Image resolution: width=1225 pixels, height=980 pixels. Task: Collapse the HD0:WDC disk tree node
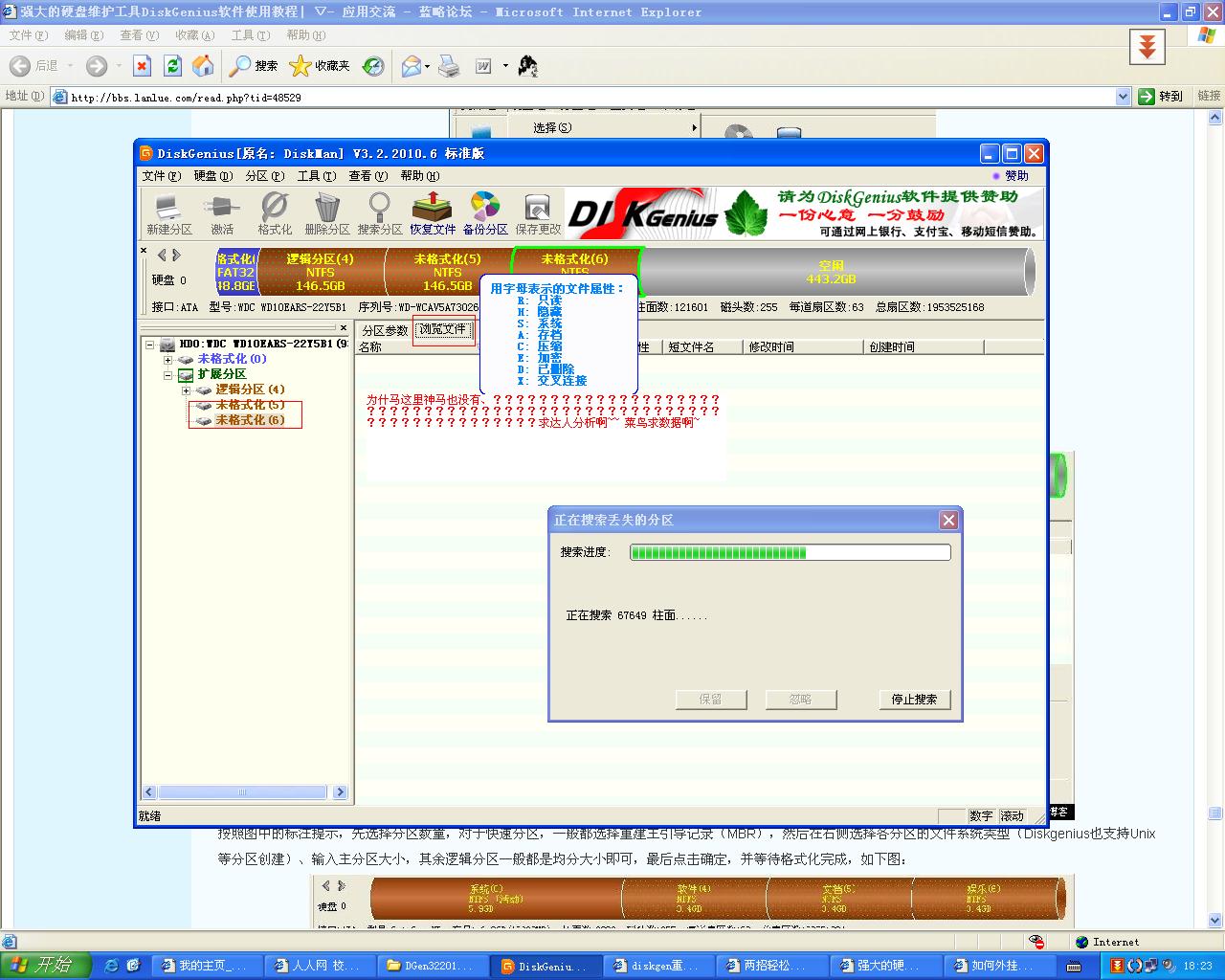(x=150, y=345)
